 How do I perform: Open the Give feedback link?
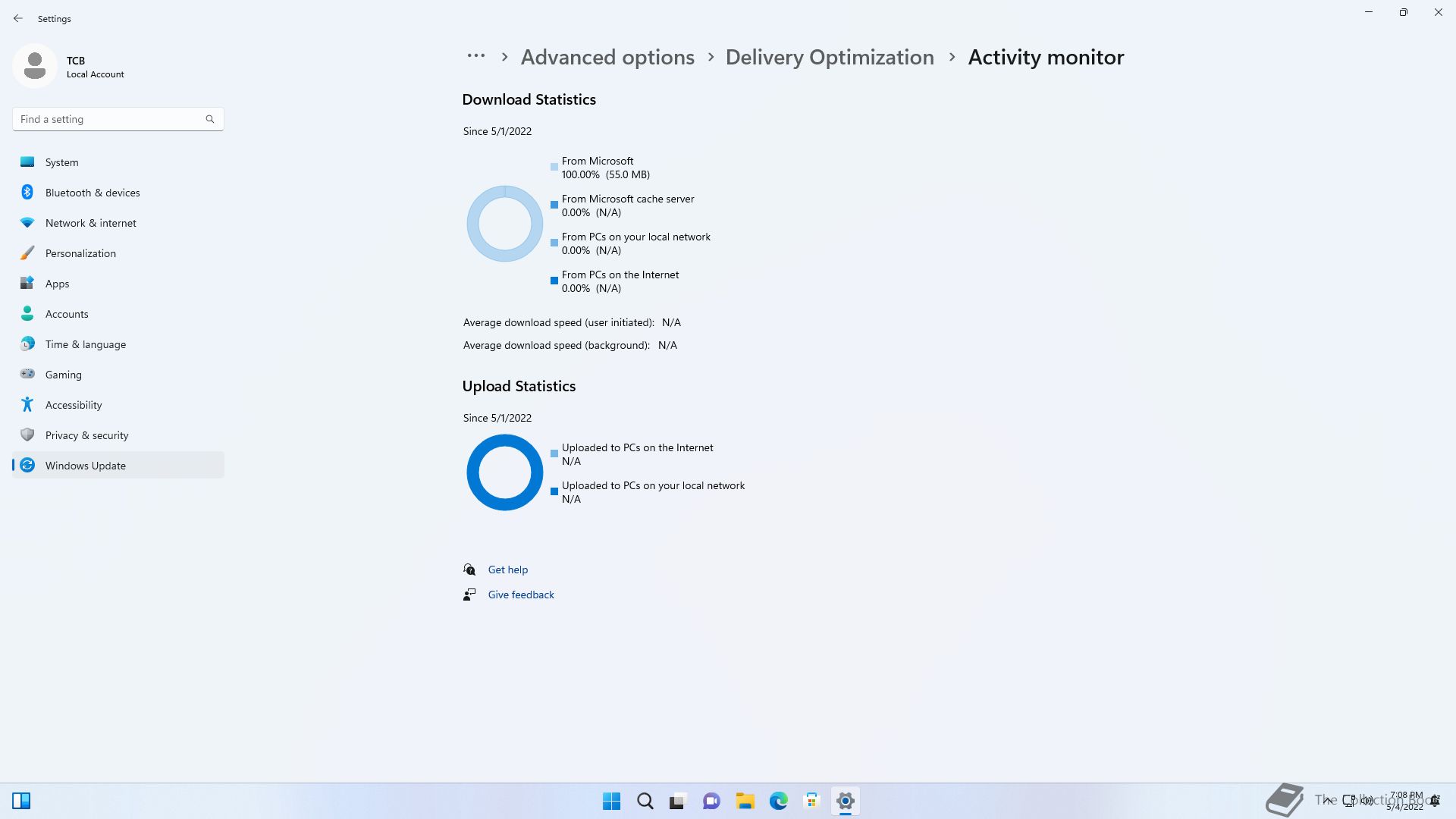click(521, 595)
